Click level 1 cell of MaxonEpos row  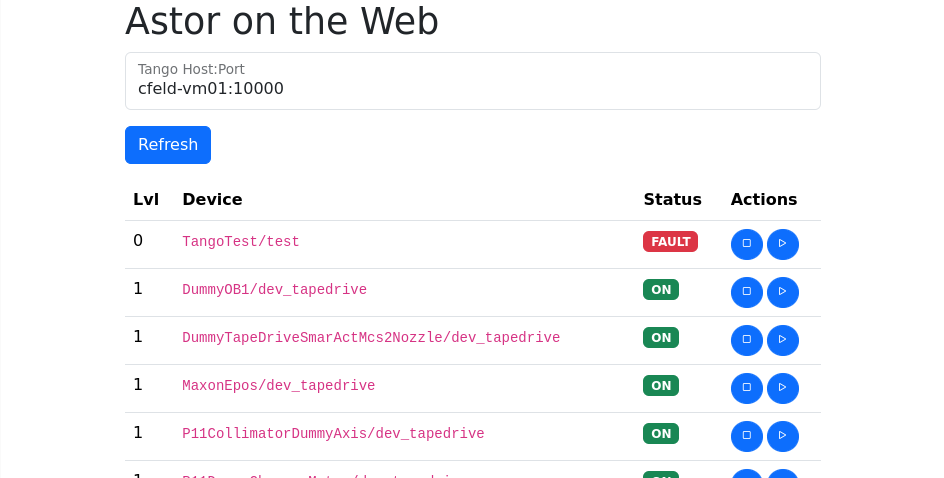[138, 385]
